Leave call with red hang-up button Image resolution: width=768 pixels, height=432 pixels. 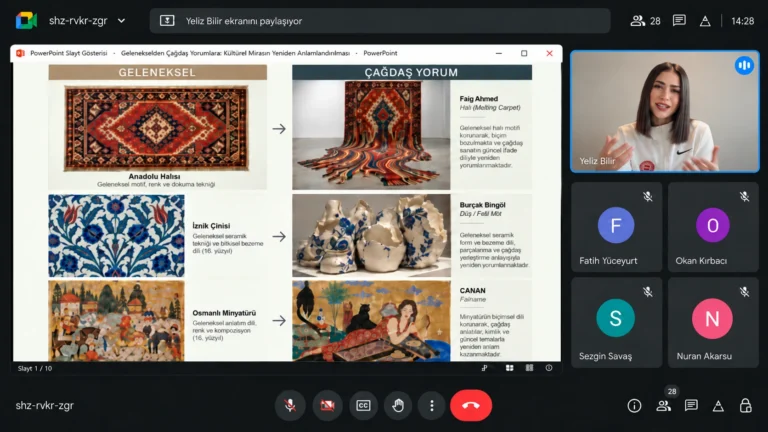tap(471, 406)
